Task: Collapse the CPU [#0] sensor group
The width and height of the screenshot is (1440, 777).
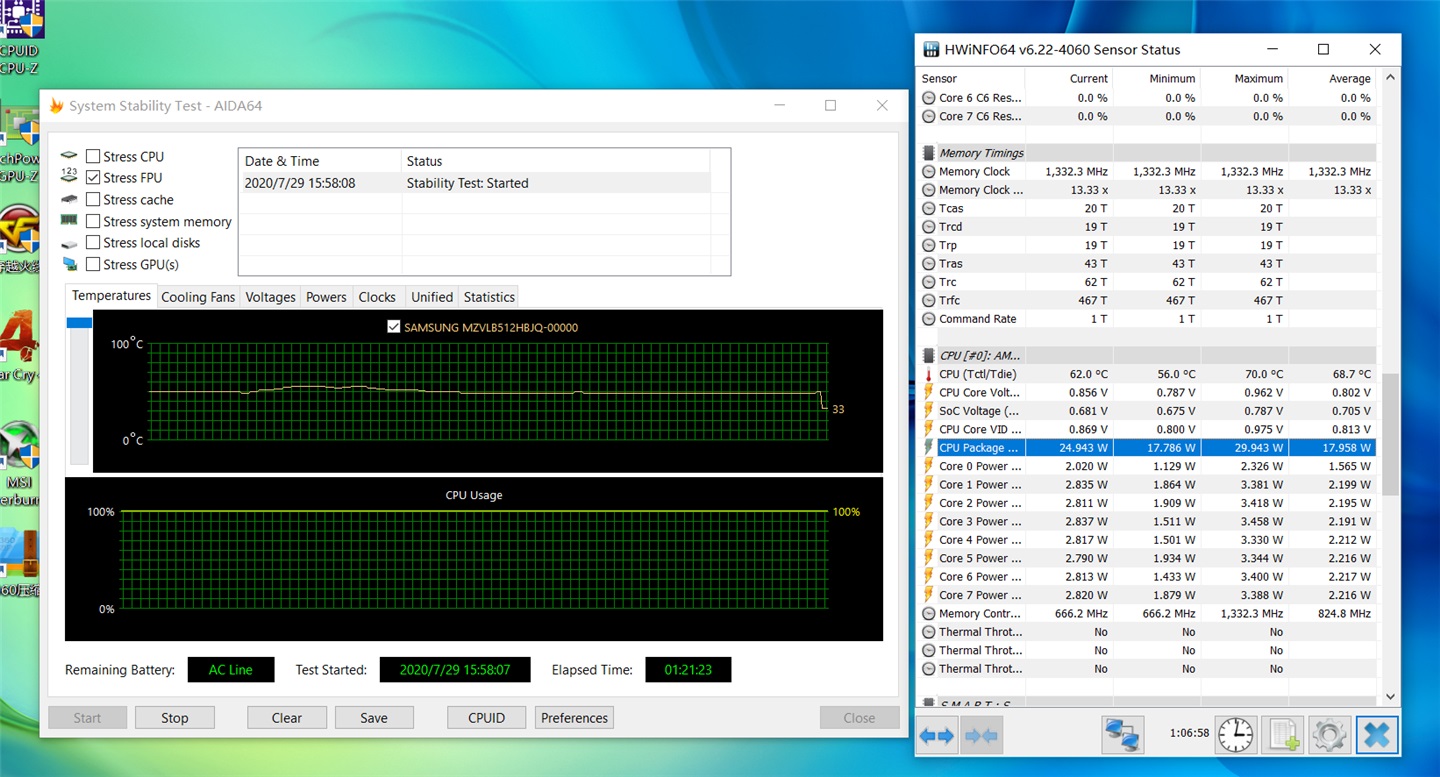Action: pyautogui.click(x=929, y=355)
